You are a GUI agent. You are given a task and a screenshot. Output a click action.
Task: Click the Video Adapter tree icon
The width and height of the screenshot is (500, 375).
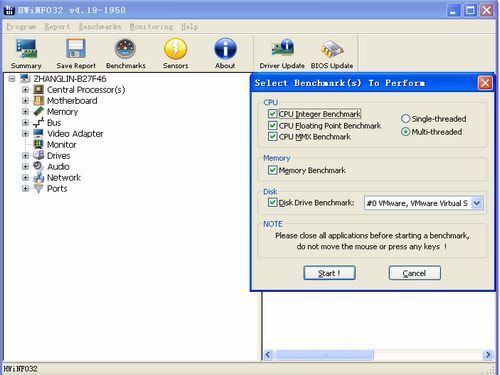pos(39,134)
